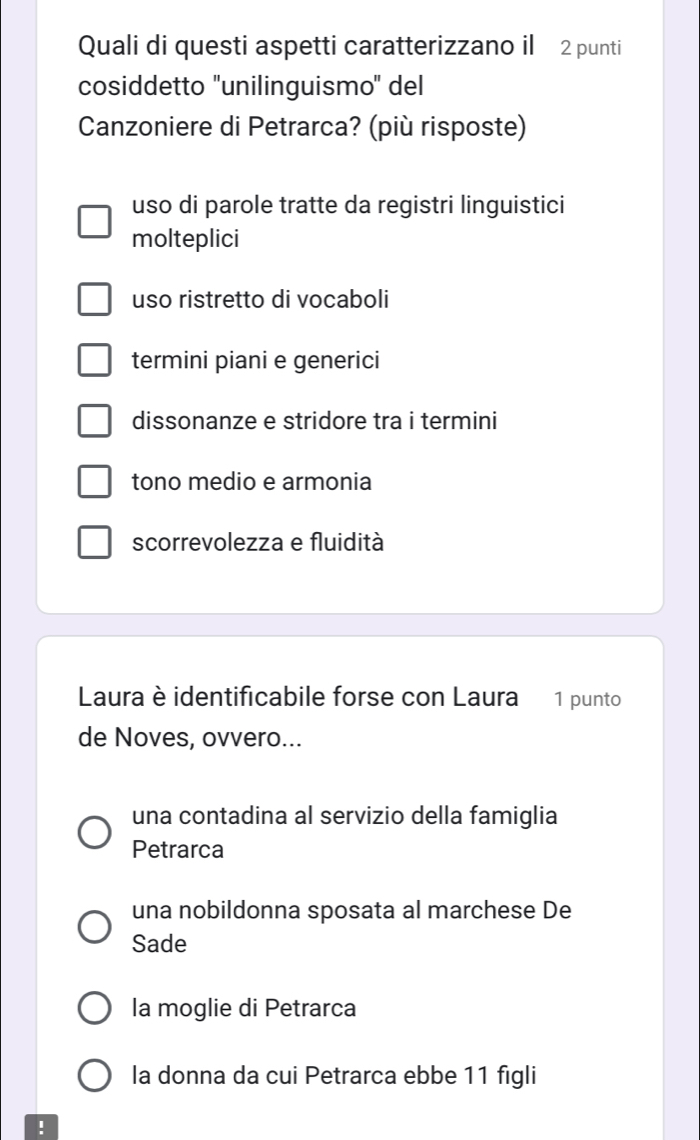Tick the 'uso ristretto di vocaboli' checkbox
This screenshot has height=1140, width=700.
(x=96, y=299)
